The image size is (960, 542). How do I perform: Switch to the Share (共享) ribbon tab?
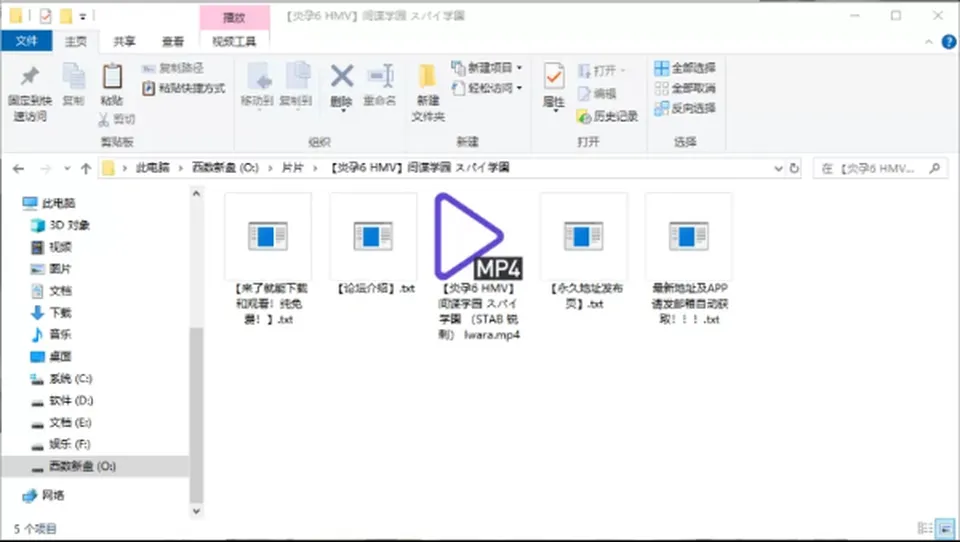(124, 41)
